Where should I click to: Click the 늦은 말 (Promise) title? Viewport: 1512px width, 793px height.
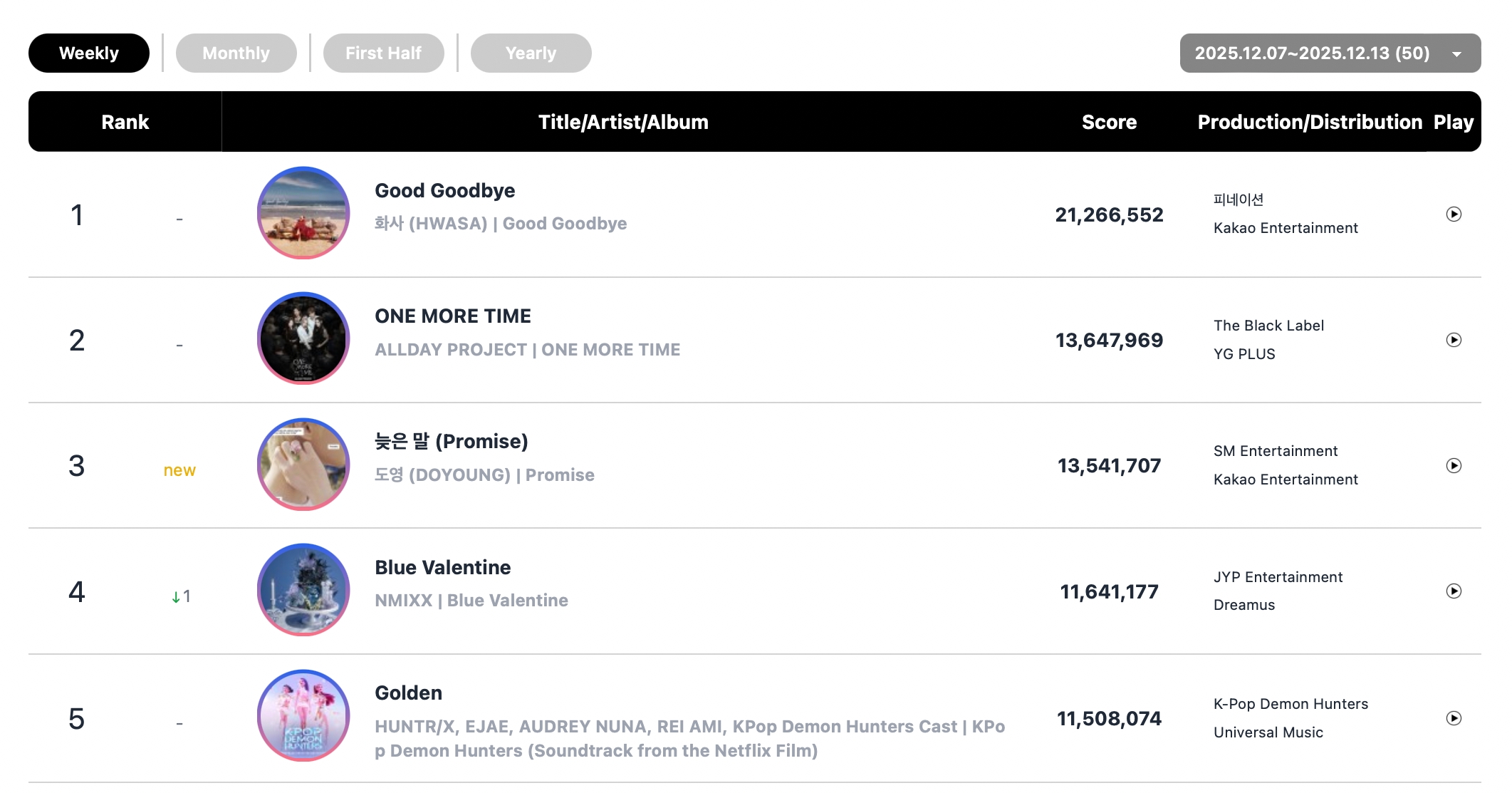pos(451,442)
